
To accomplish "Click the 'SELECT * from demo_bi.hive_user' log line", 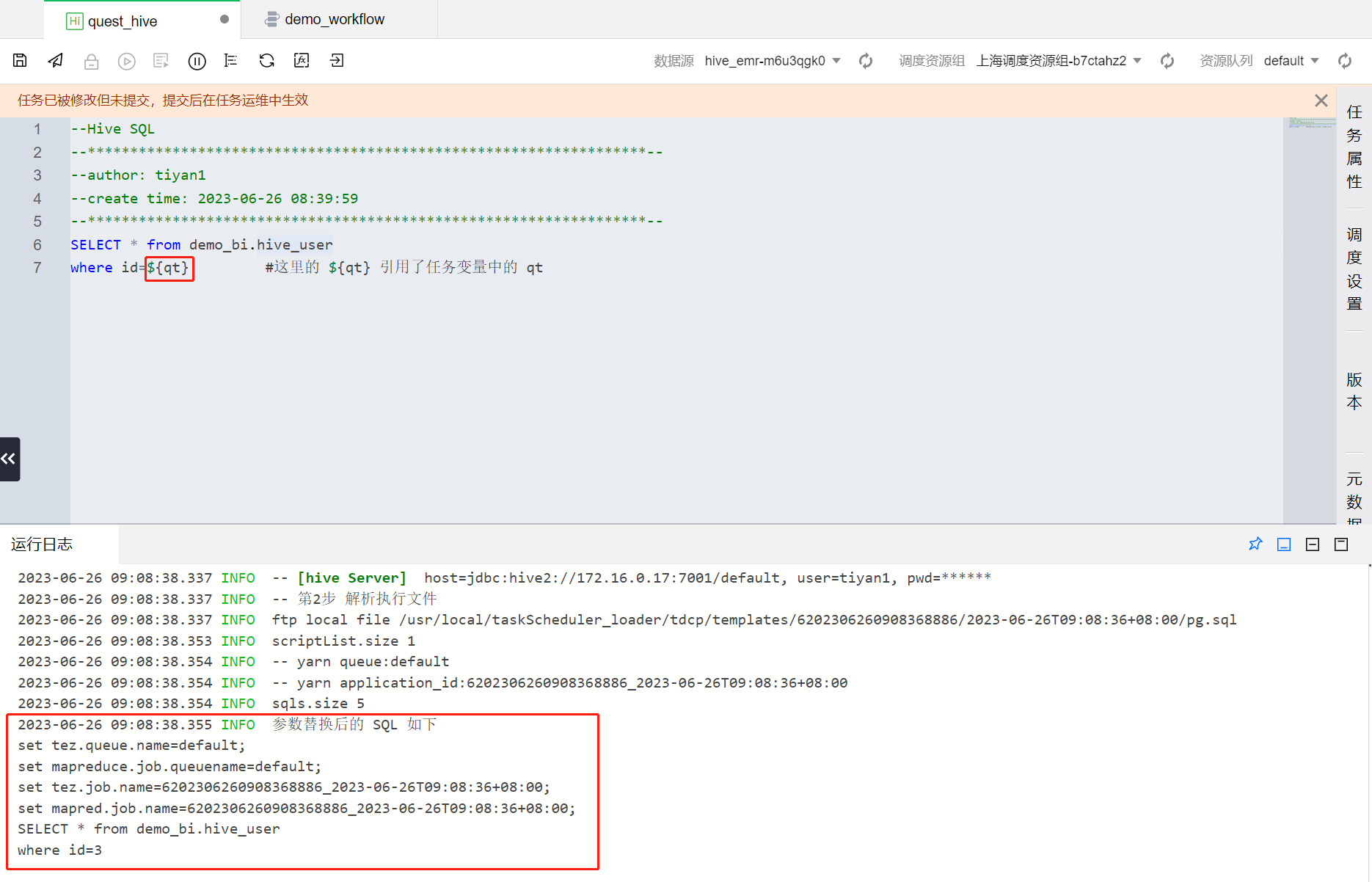I will (x=149, y=829).
